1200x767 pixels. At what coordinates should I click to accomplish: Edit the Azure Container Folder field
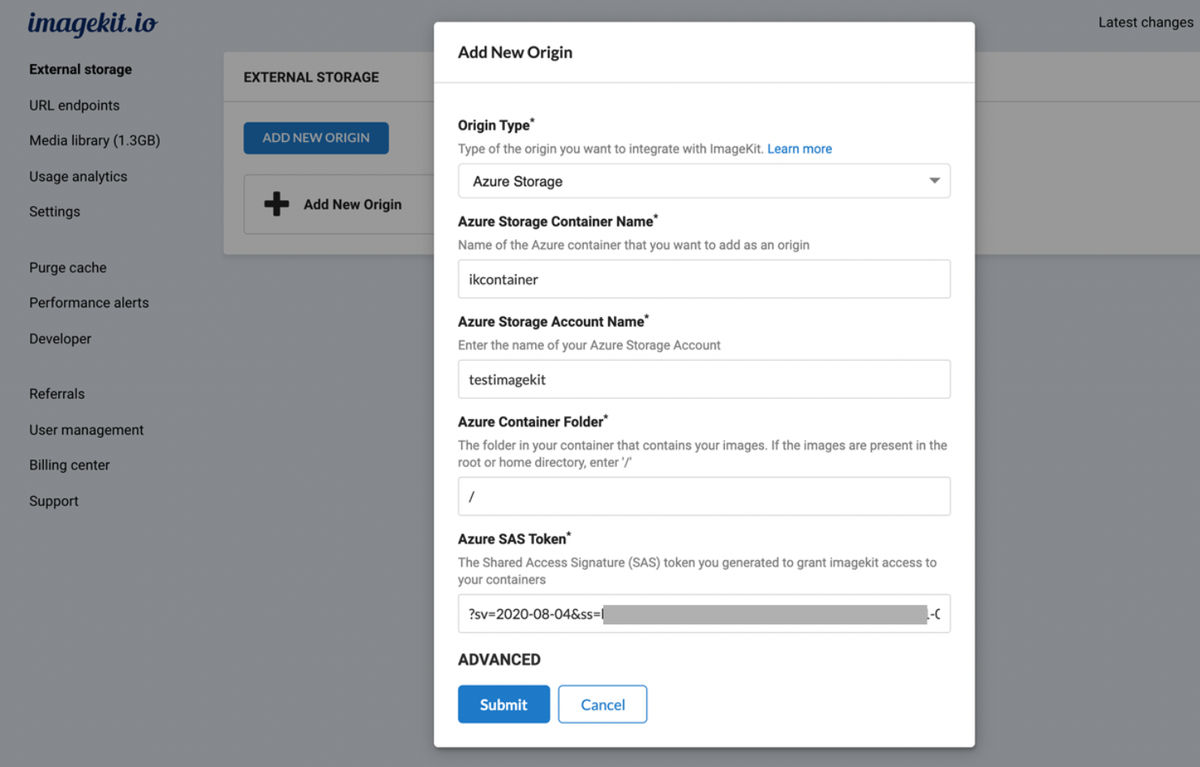704,496
